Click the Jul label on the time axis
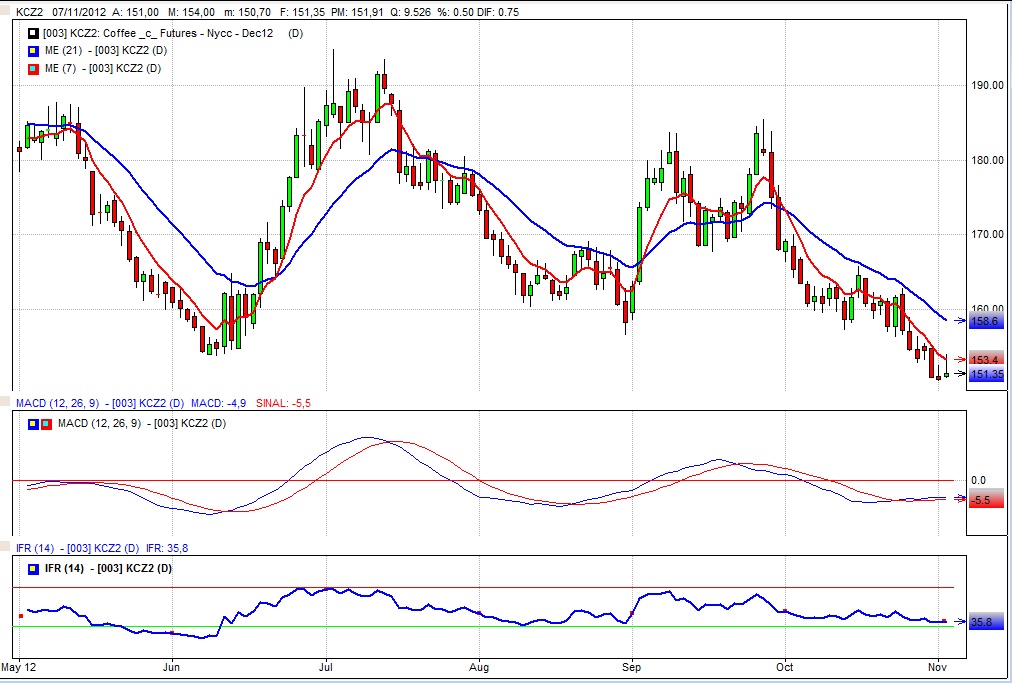Screen dimensions: 1012x683 [x=324, y=666]
